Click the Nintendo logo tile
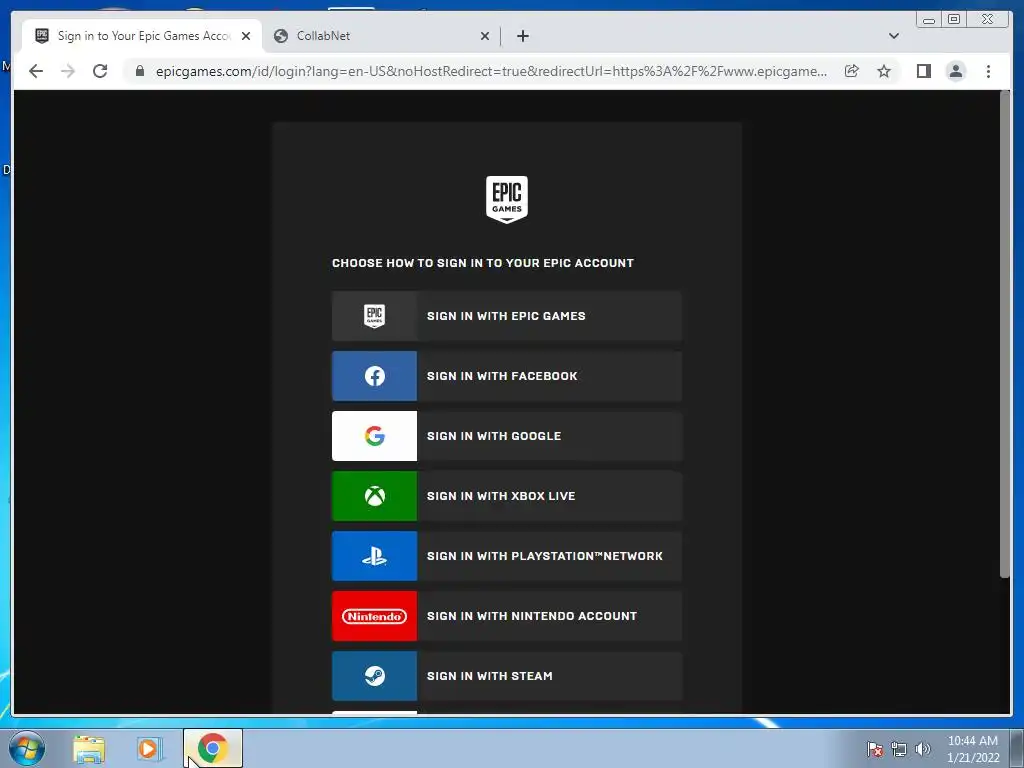1024x768 pixels. point(374,616)
